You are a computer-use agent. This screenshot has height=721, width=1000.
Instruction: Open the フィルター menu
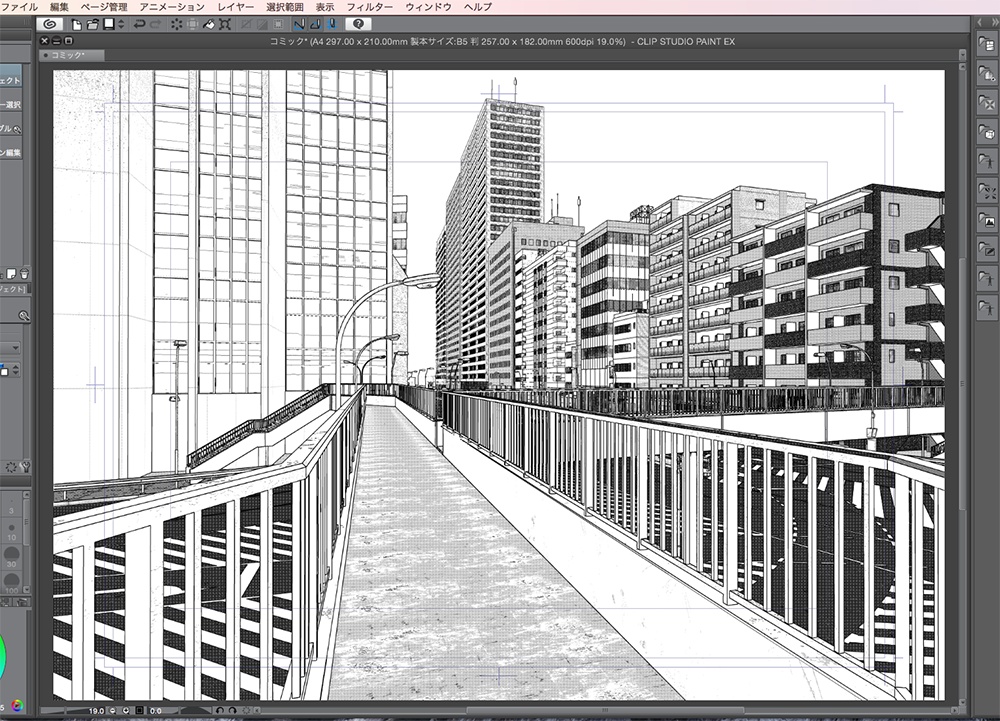370,6
